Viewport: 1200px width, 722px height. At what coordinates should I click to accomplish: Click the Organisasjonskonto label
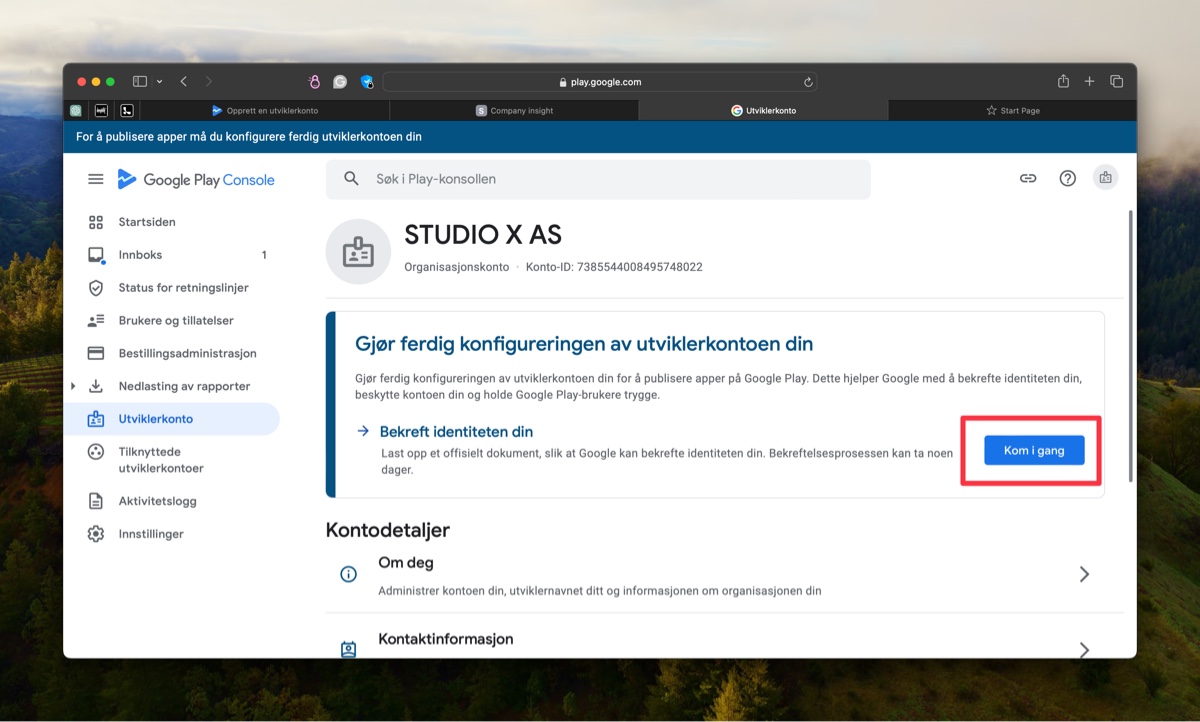(x=456, y=267)
